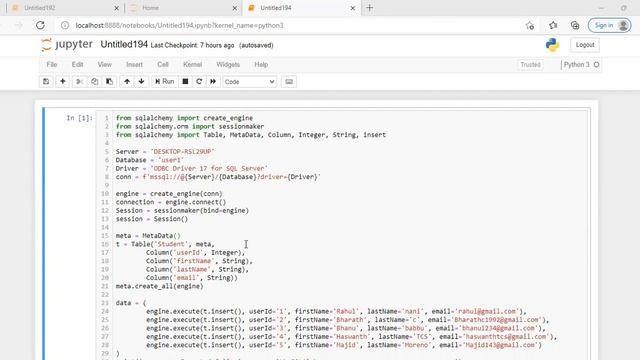This screenshot has width=640, height=360.
Task: Open the View menu
Action: point(104,64)
